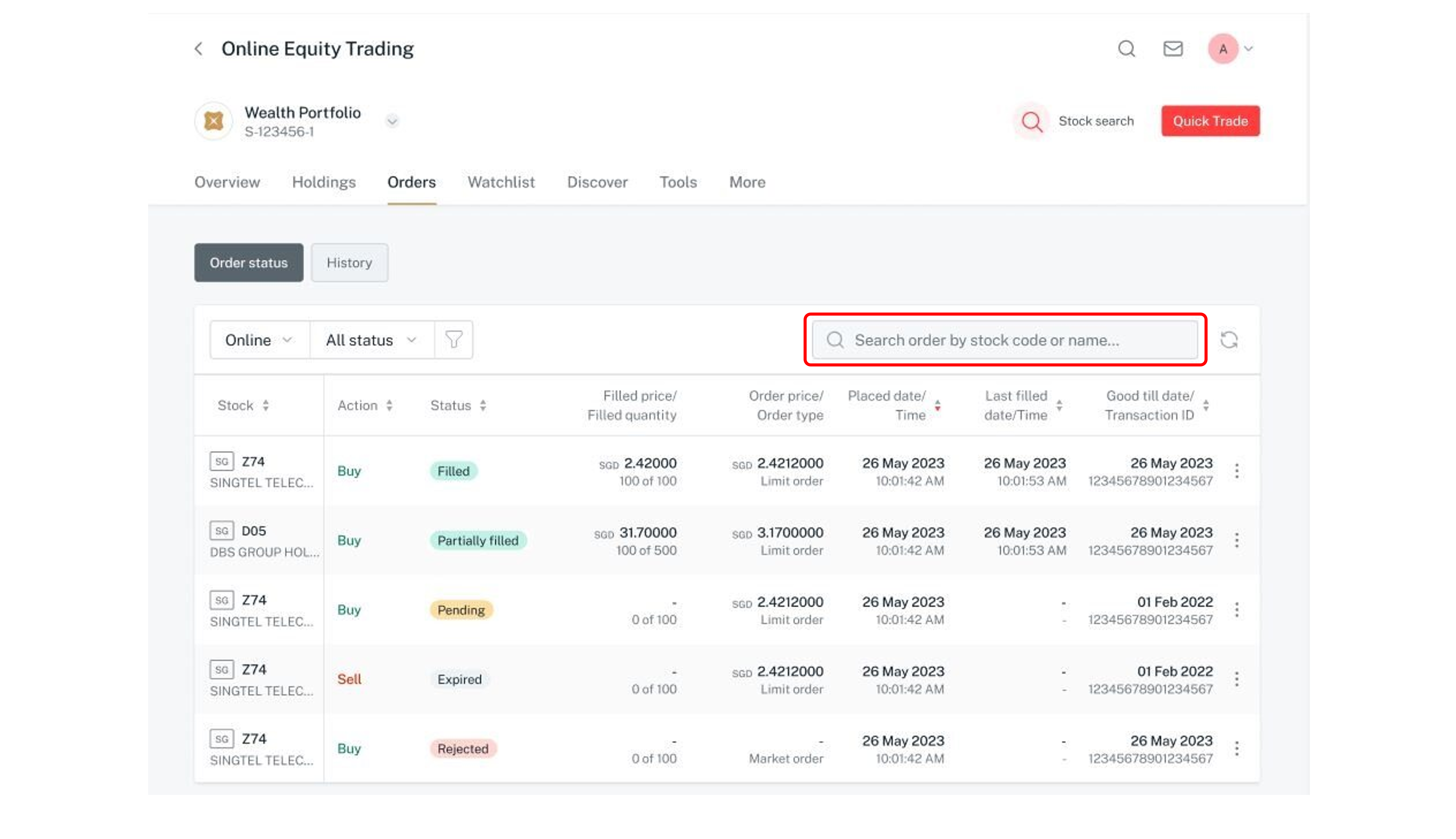Click SG market badge in Expired row
This screenshot has height=839, width=1456.
pos(222,670)
